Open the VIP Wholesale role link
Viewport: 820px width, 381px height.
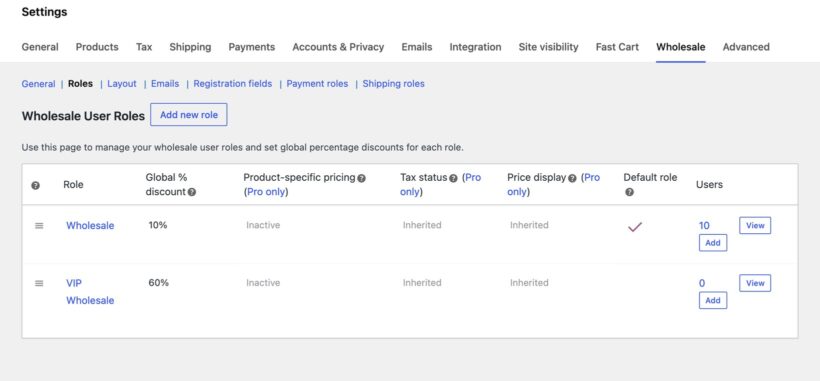(x=90, y=292)
